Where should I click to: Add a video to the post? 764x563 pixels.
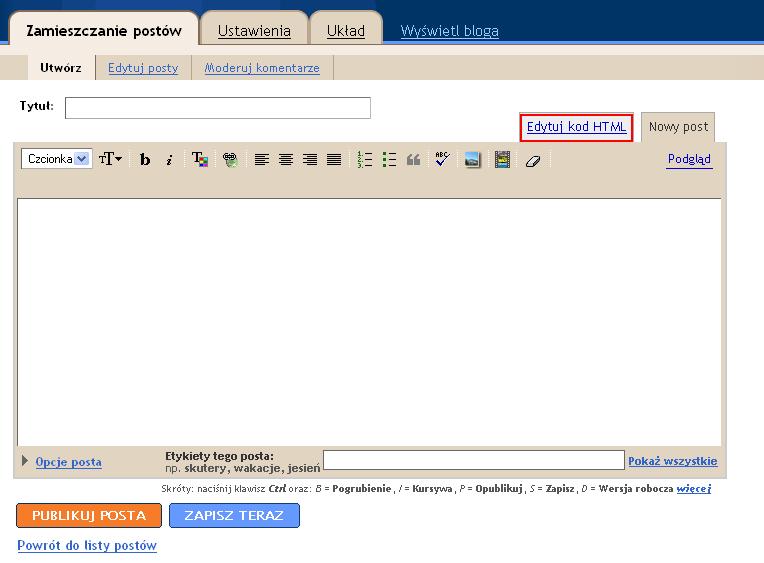(x=502, y=159)
